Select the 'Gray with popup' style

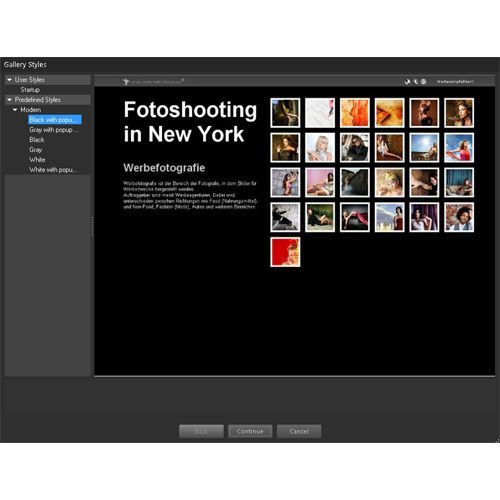coord(54,130)
